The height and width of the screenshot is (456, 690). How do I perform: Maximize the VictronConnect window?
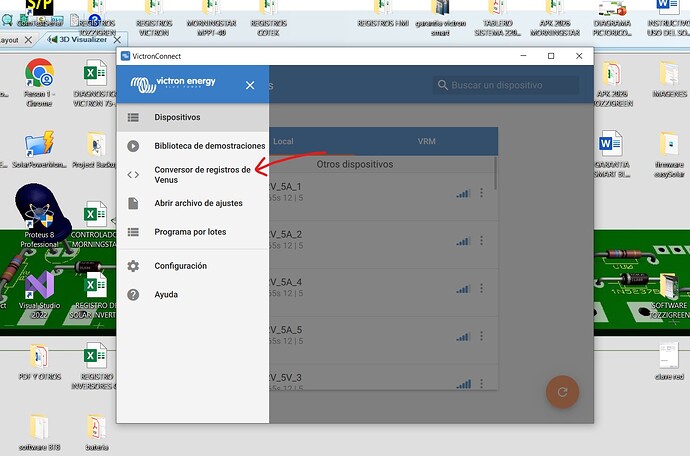pos(551,56)
